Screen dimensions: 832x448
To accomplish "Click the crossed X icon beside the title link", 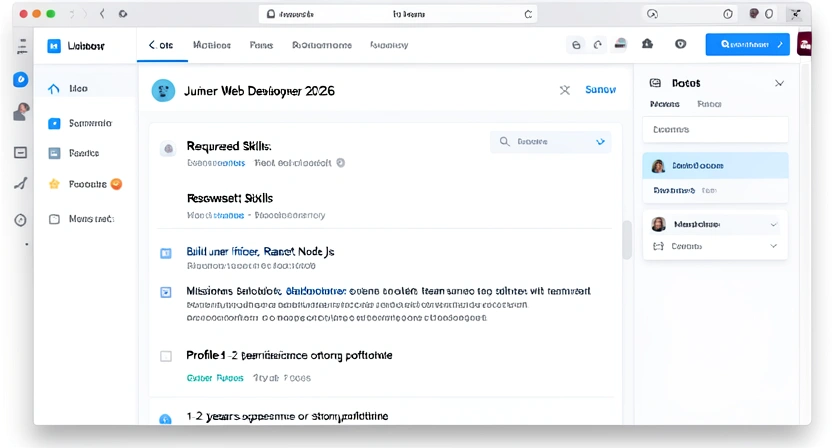I will click(x=565, y=90).
